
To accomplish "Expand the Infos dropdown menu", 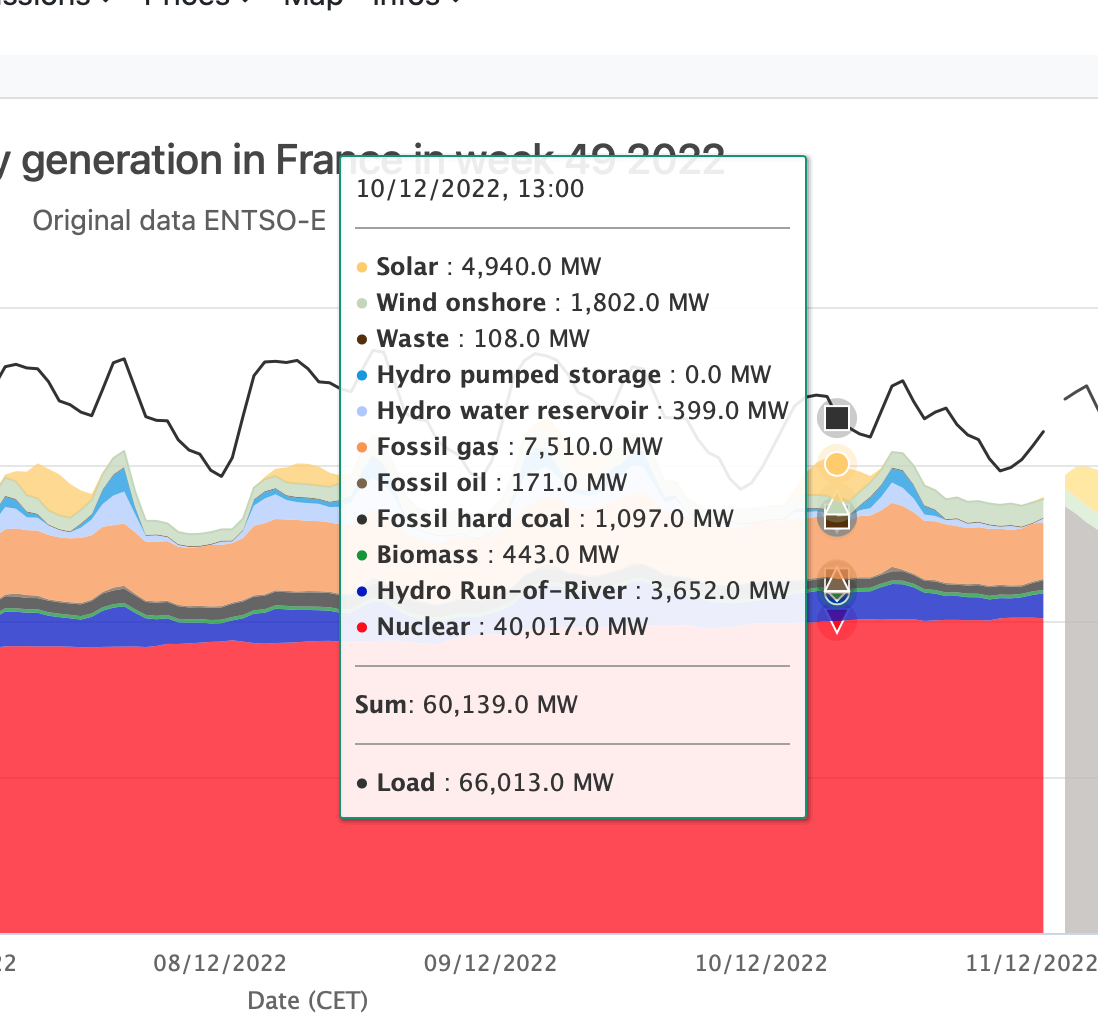I will click(416, 3).
